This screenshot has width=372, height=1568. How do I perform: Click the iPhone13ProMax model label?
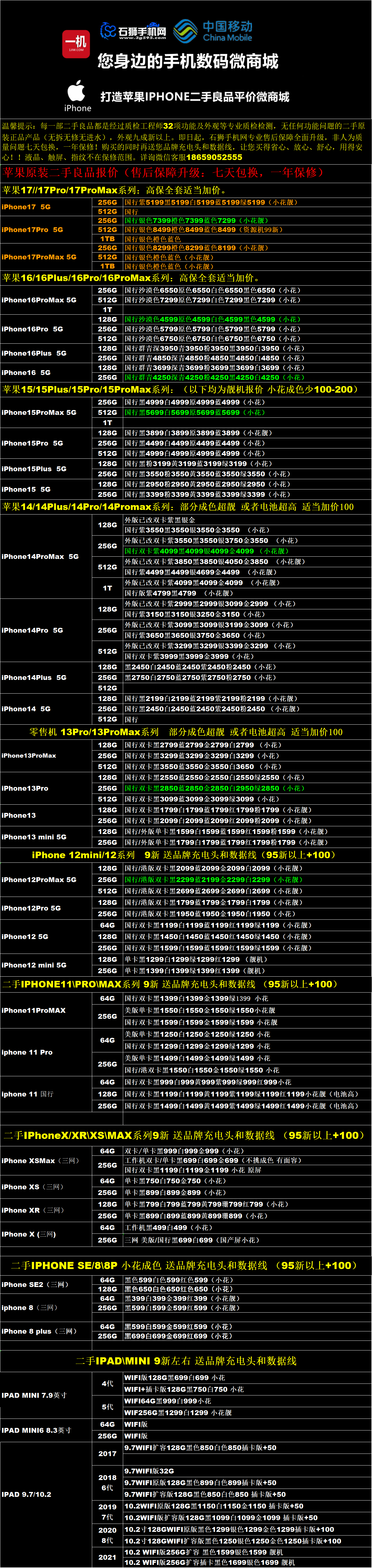28,755
